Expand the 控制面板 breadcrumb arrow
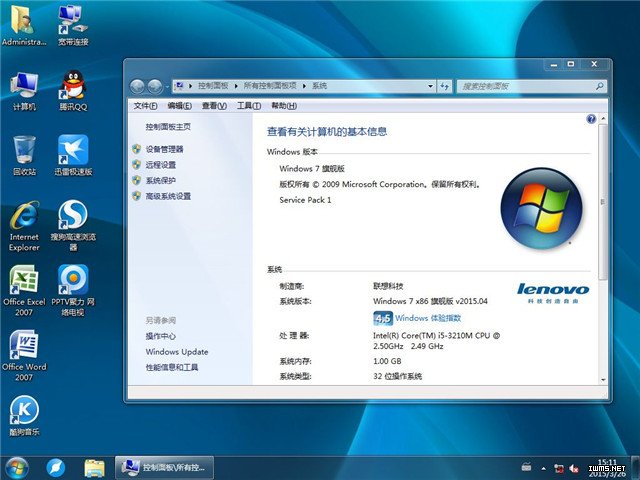Viewport: 640px width, 480px height. 236,86
